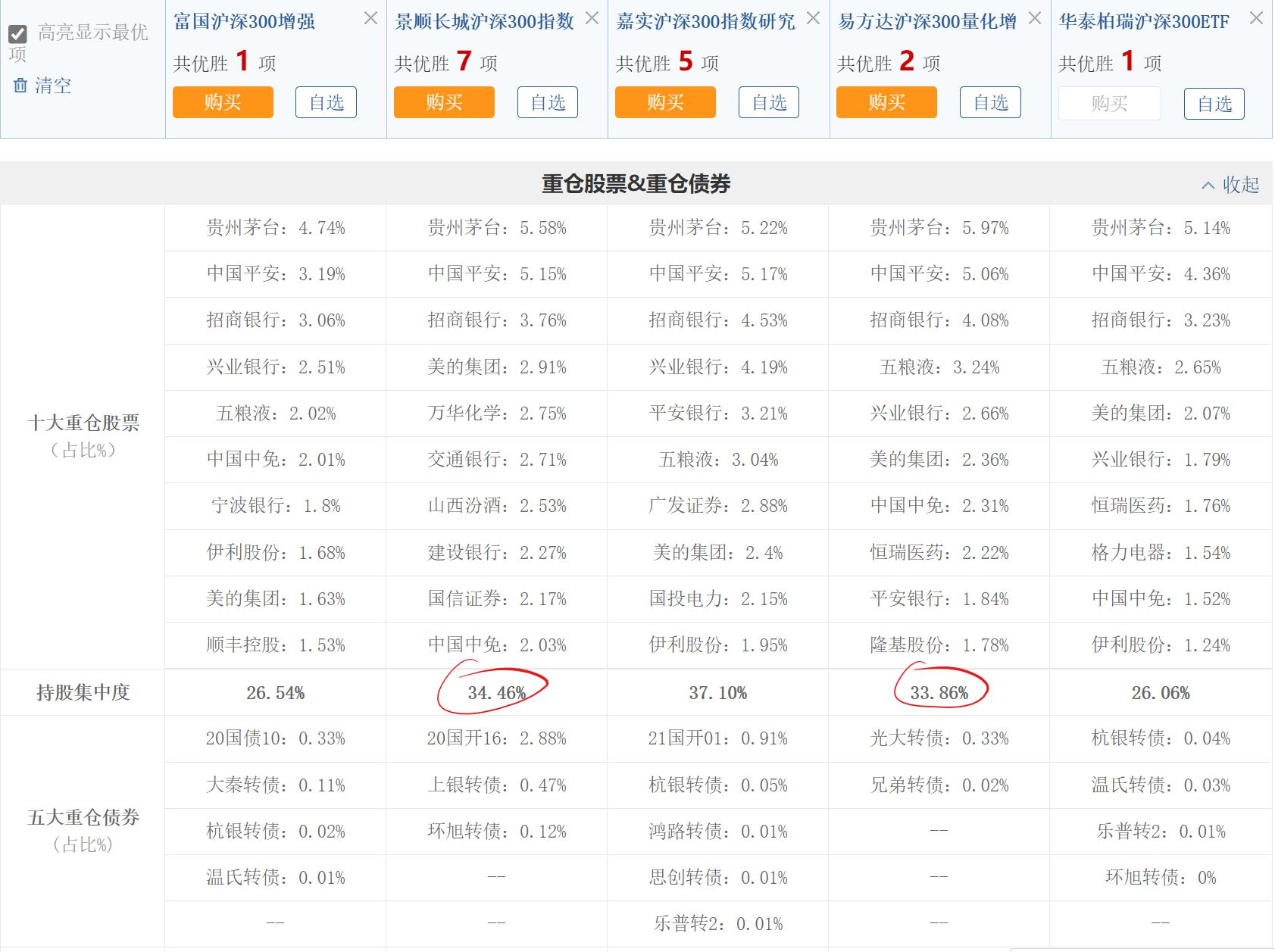The image size is (1275, 952).
Task: Open the 富国沪深300增强 fund link
Action: (x=244, y=21)
